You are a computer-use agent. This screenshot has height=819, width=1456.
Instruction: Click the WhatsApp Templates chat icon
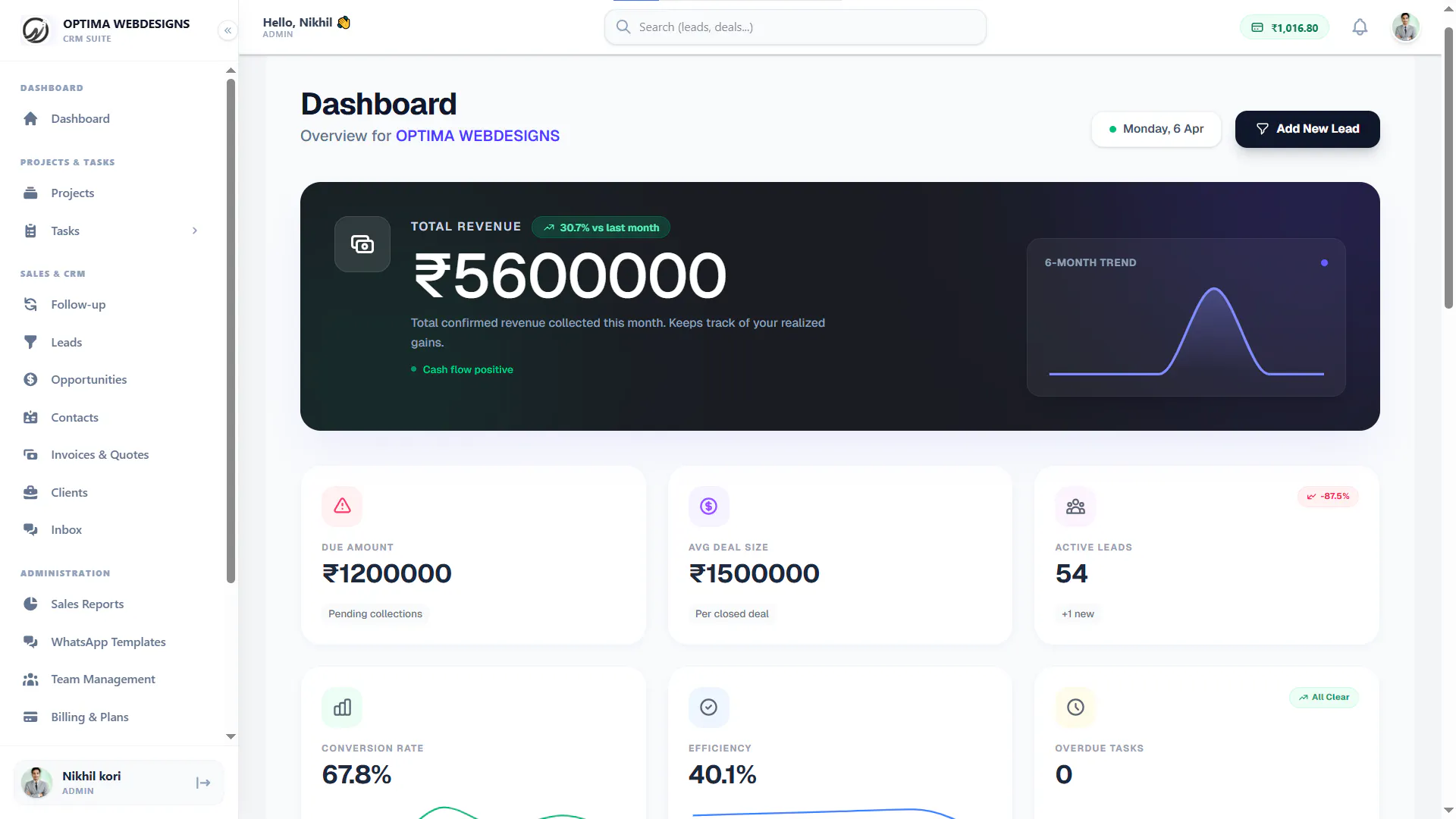30,642
